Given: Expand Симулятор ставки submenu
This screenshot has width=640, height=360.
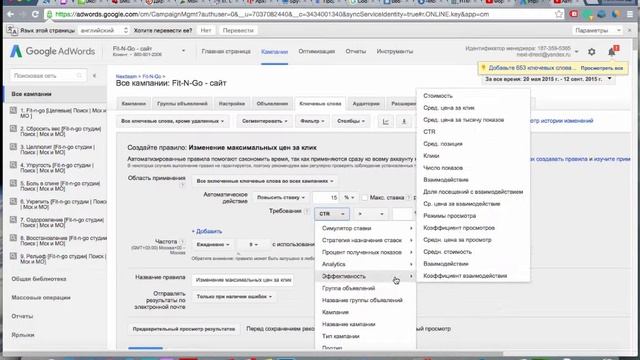Looking at the screenshot, I should [x=366, y=228].
